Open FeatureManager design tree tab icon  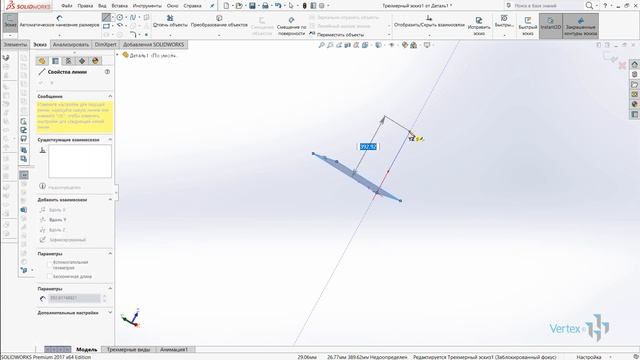coord(42,61)
